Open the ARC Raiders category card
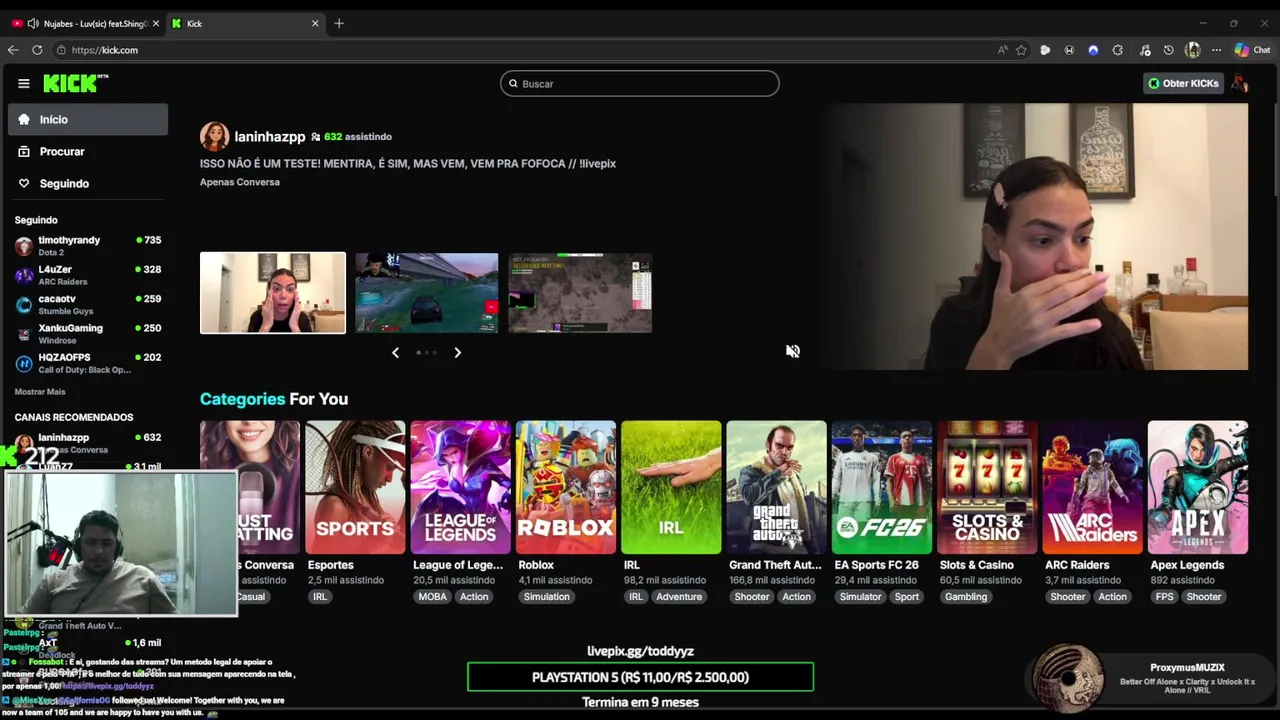Screen dimensions: 1280x720 point(1092,487)
